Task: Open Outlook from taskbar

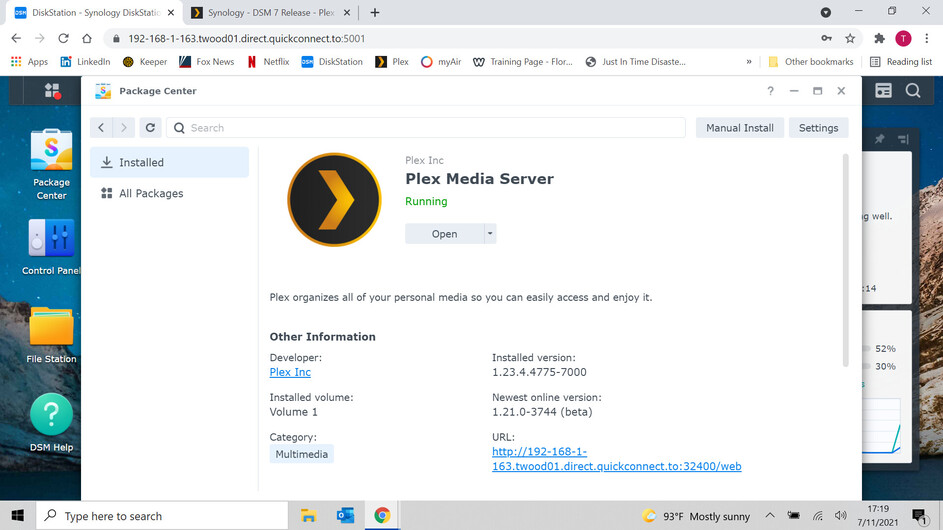Action: (345, 516)
